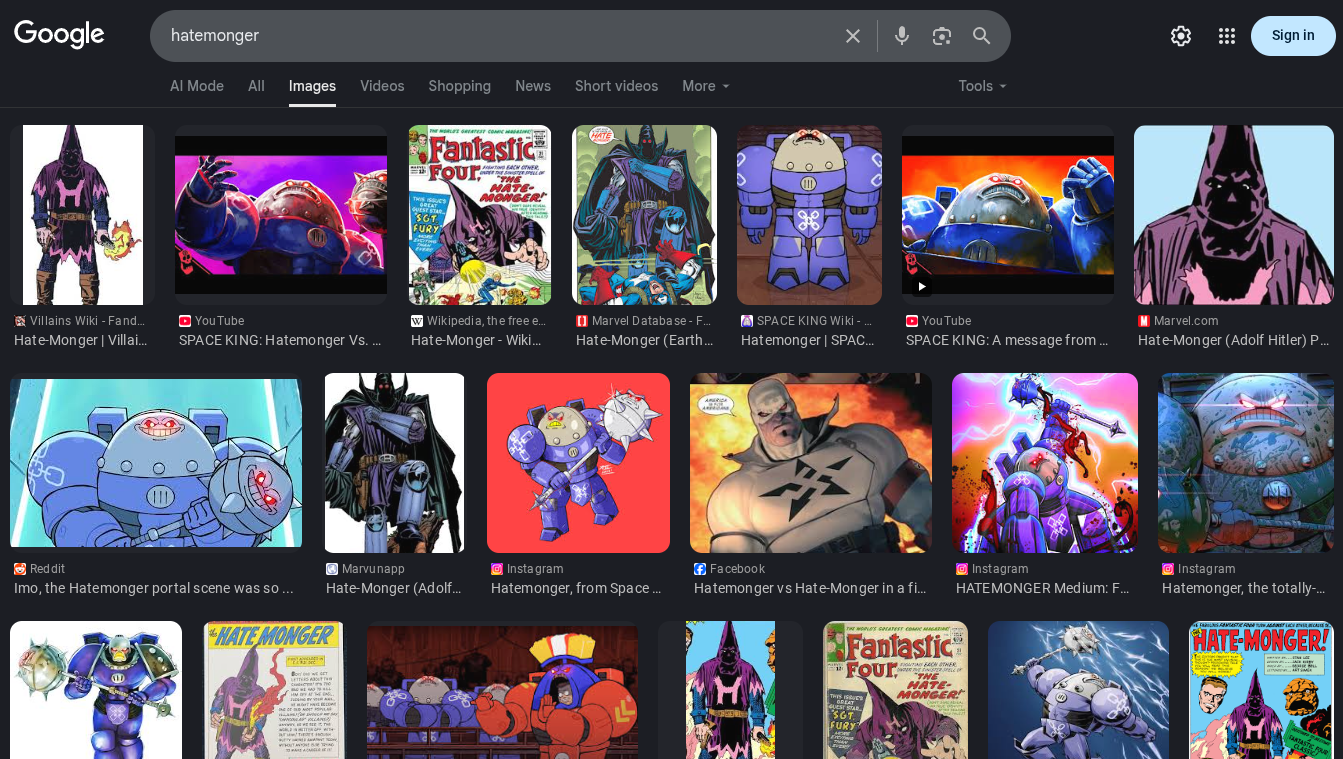This screenshot has height=759, width=1343.
Task: Switch to the AI Mode tab
Action: click(197, 86)
